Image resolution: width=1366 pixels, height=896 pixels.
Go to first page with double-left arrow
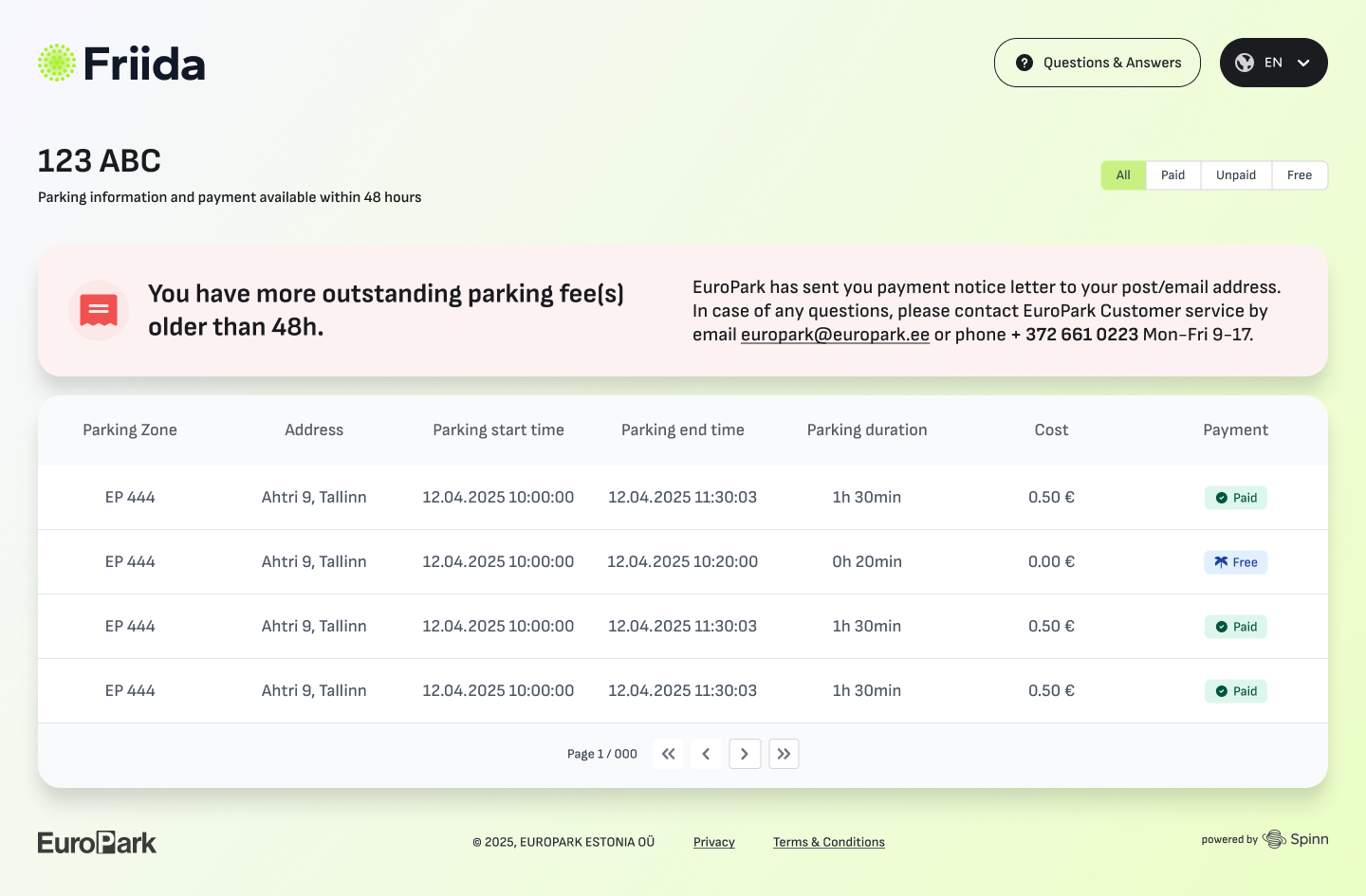pyautogui.click(x=668, y=754)
